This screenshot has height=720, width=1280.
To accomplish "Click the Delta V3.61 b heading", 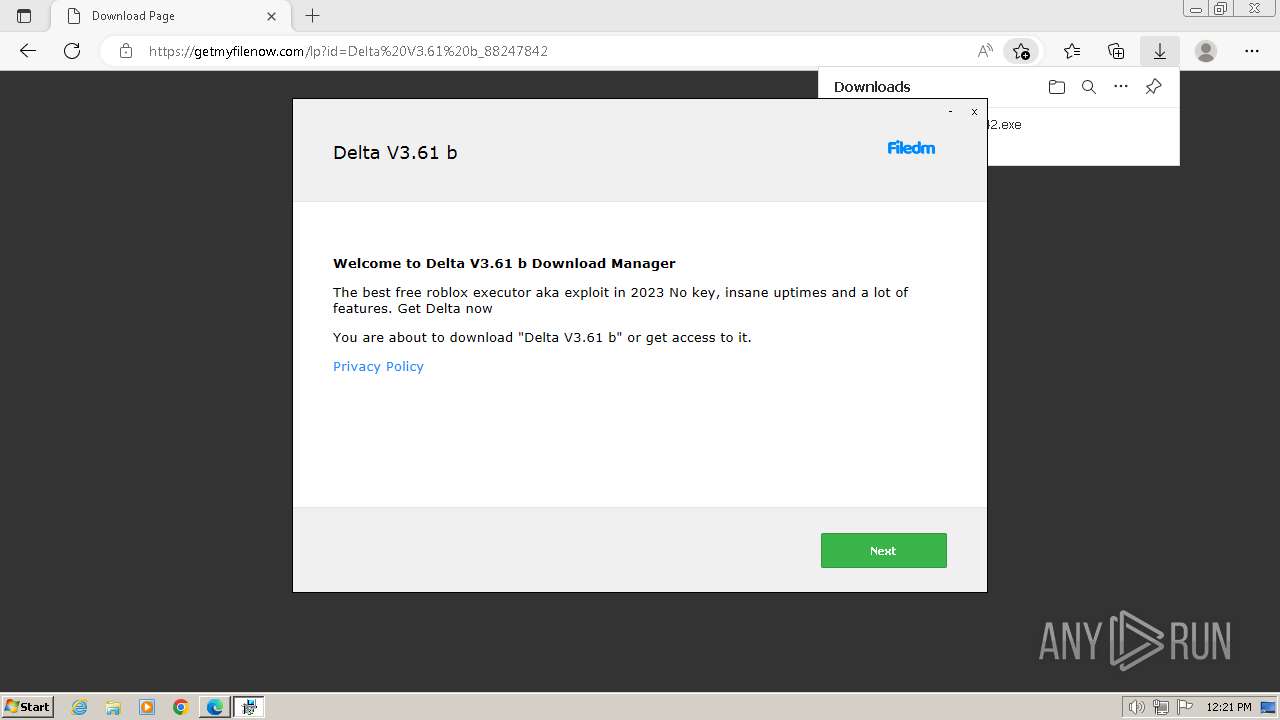I will click(x=395, y=152).
